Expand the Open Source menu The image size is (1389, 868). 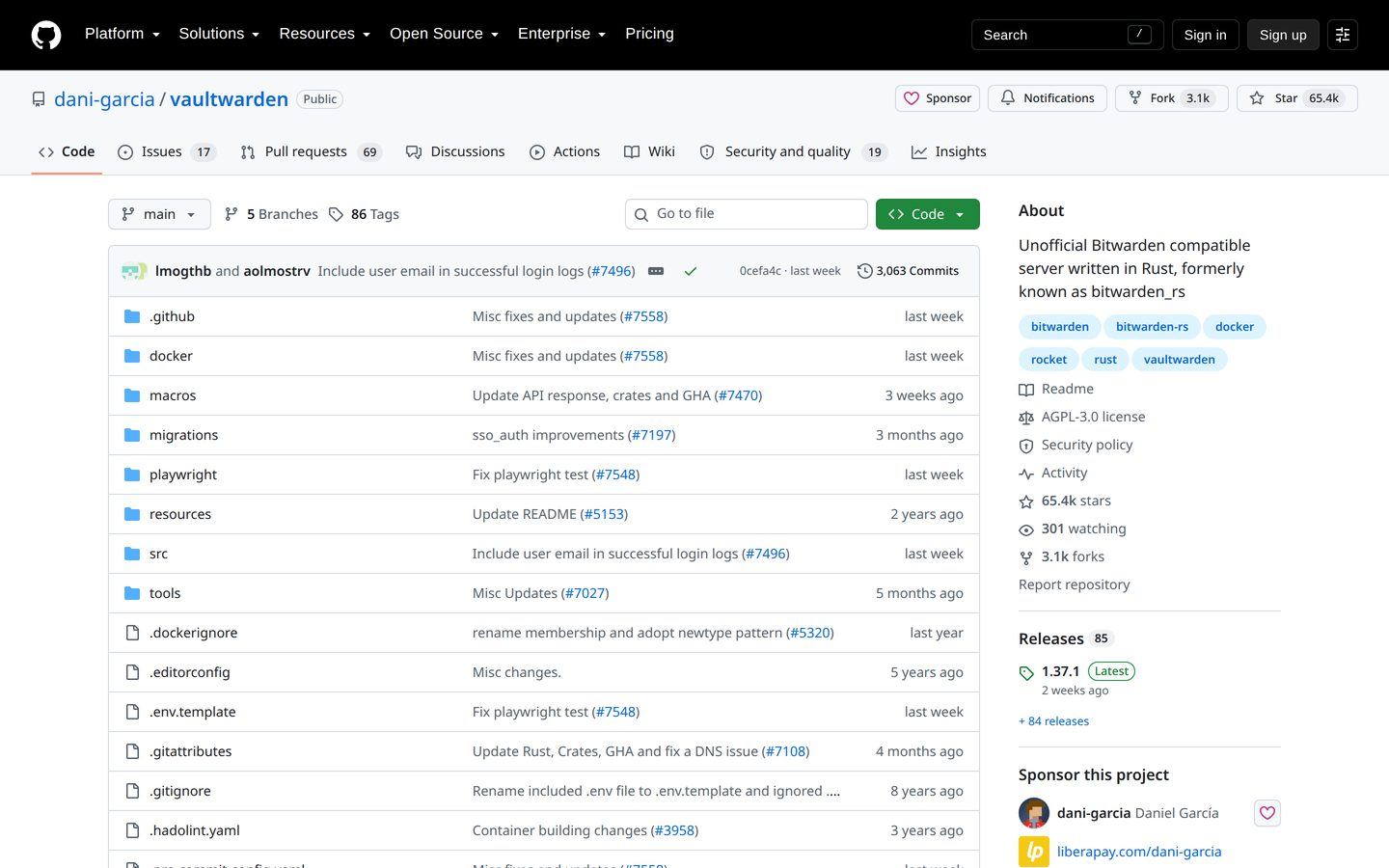(444, 34)
